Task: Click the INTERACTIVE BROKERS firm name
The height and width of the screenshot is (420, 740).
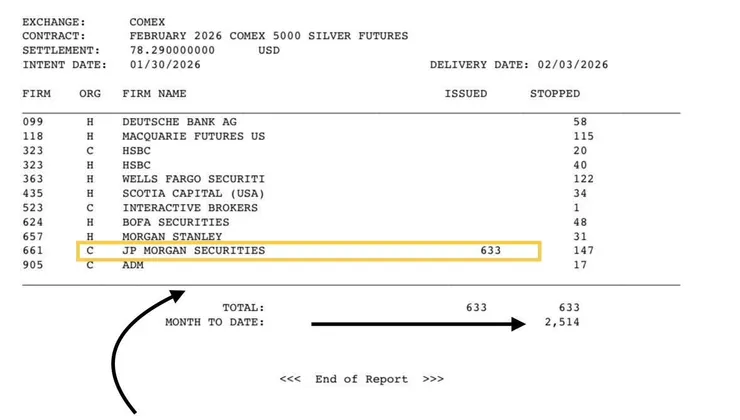Action: tap(190, 208)
